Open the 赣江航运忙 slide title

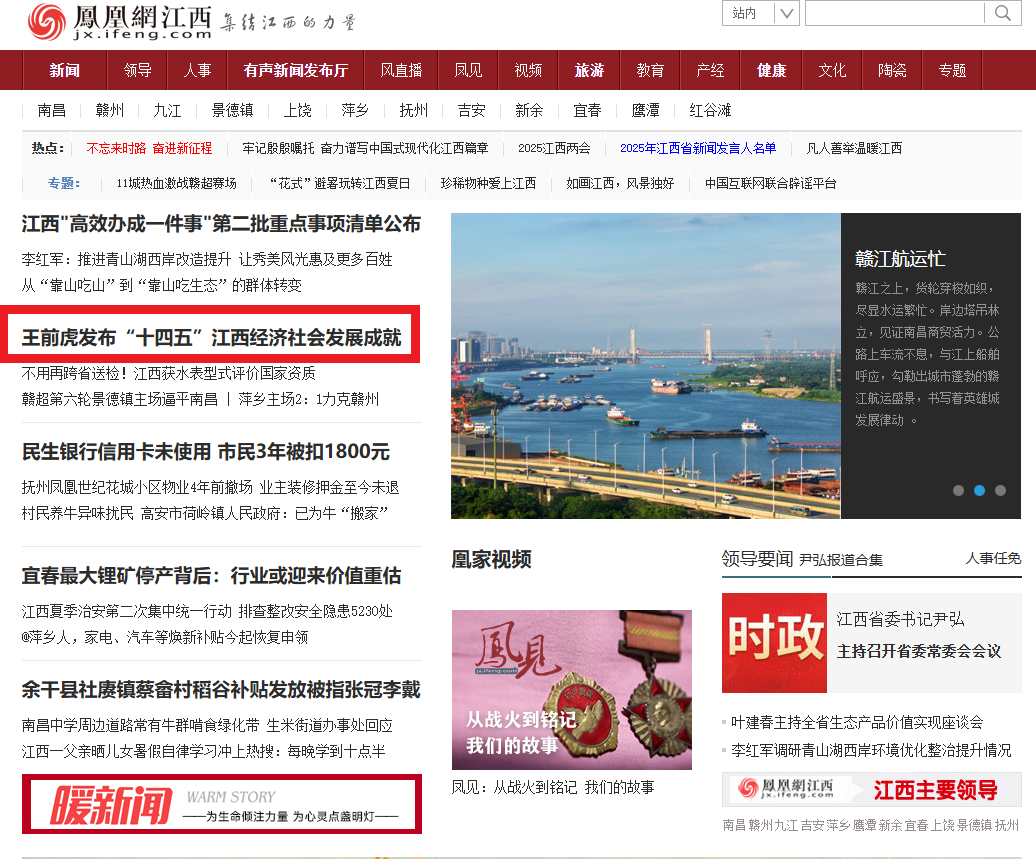(x=900, y=259)
